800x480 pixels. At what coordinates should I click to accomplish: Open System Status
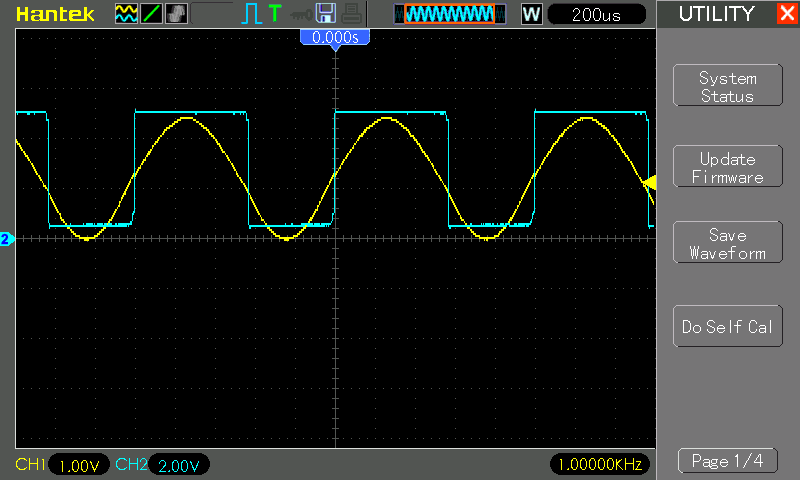pos(728,85)
